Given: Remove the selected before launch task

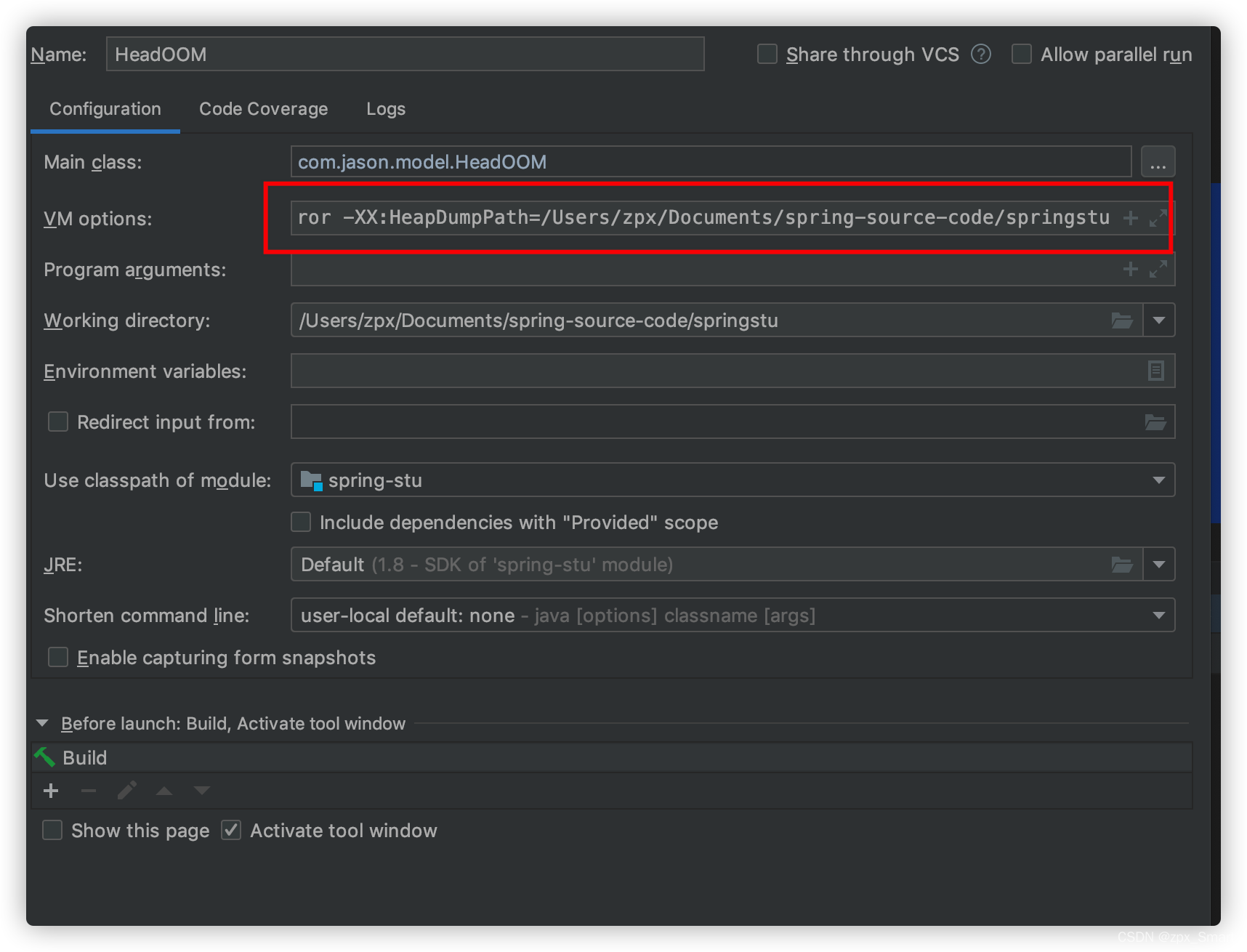Looking at the screenshot, I should click(89, 791).
